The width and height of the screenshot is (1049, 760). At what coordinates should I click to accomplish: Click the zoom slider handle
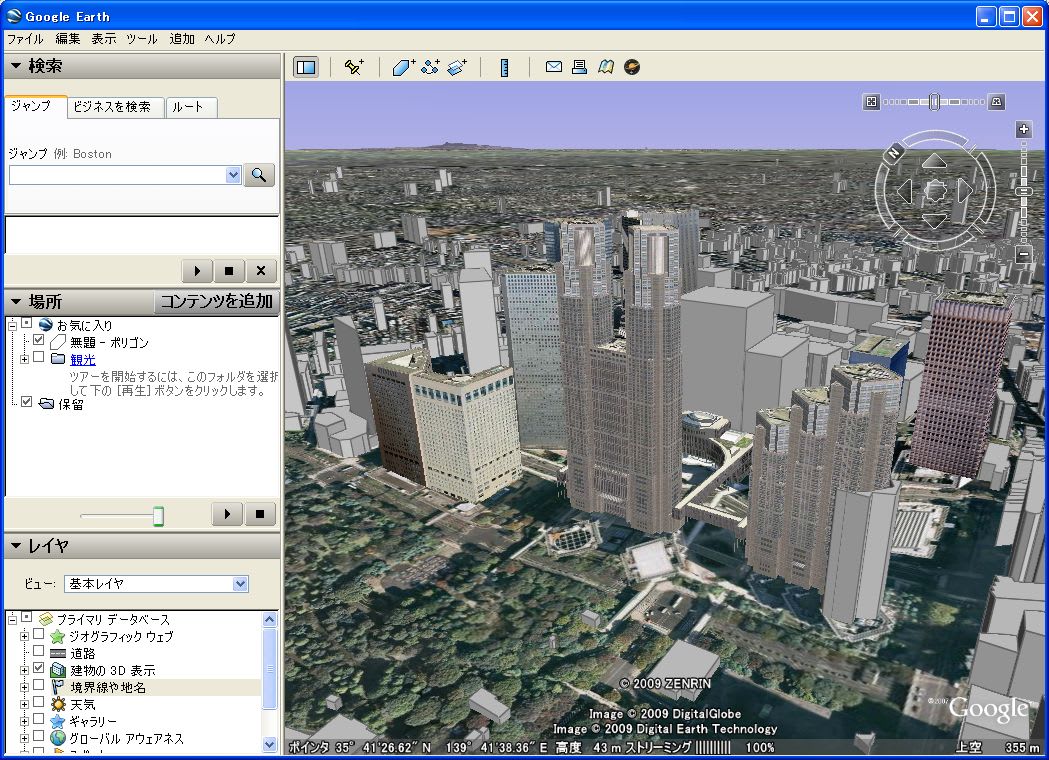[x=1024, y=191]
